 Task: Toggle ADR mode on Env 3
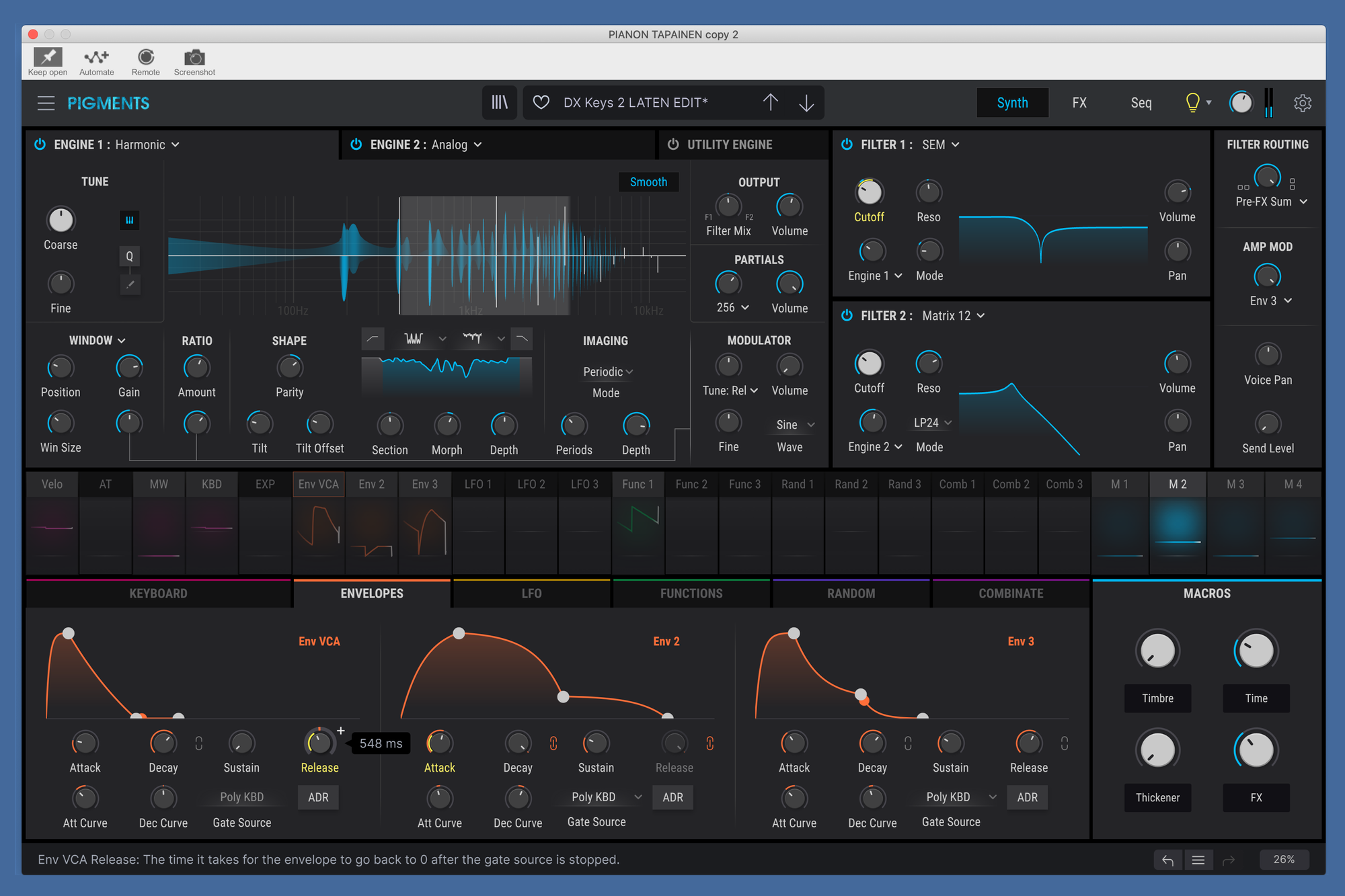tap(1027, 797)
